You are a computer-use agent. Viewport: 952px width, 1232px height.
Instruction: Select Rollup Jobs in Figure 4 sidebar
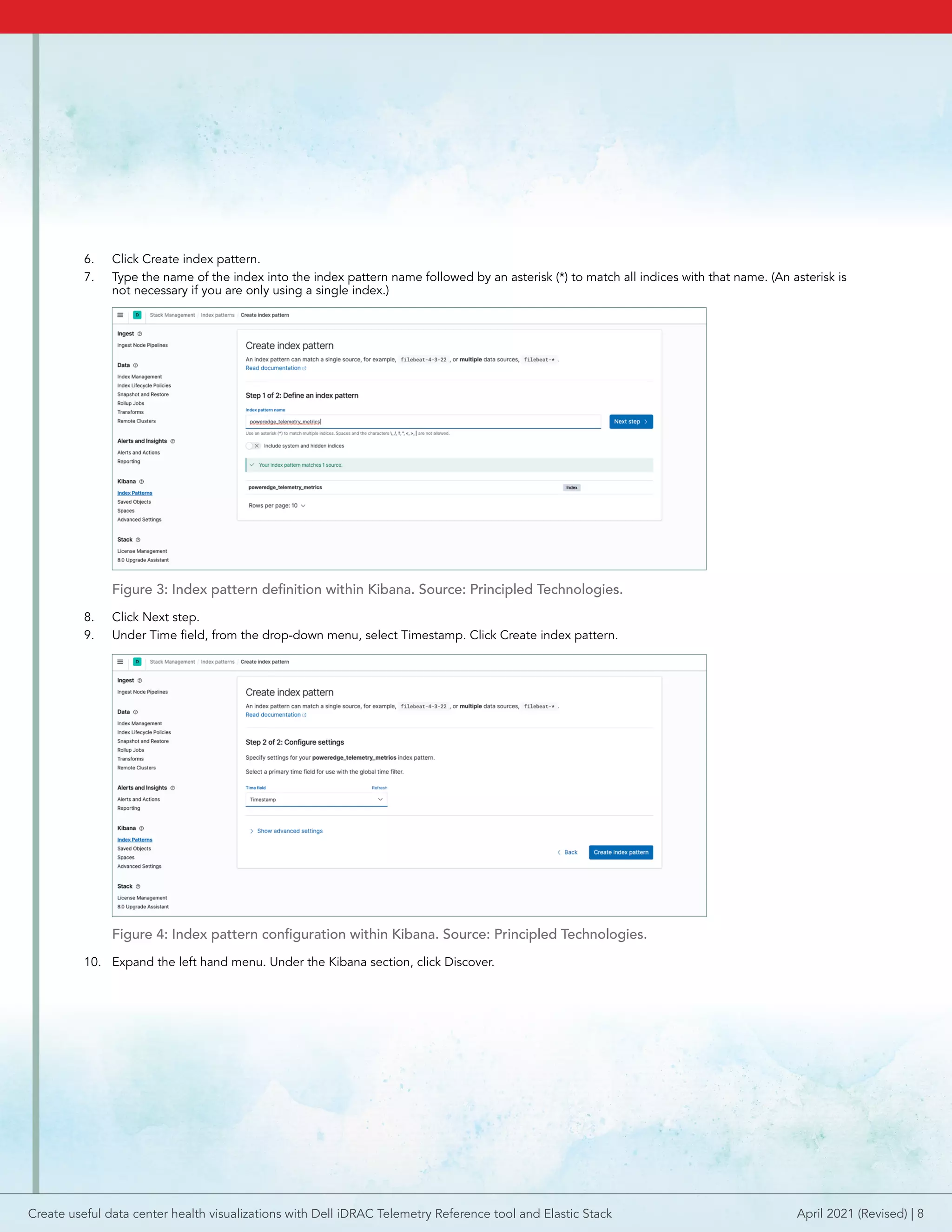[x=131, y=750]
